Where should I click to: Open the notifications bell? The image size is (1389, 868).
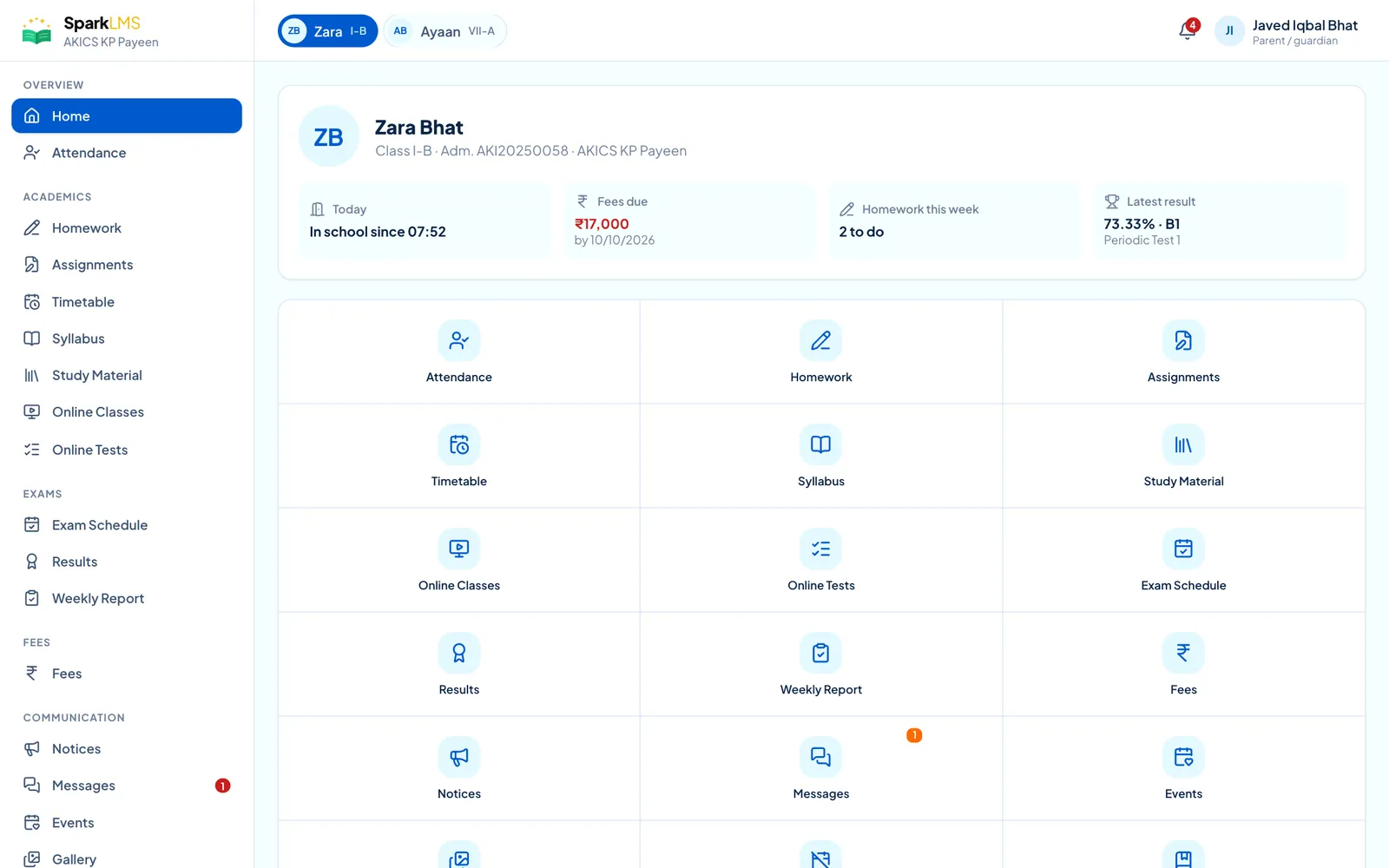1188,31
